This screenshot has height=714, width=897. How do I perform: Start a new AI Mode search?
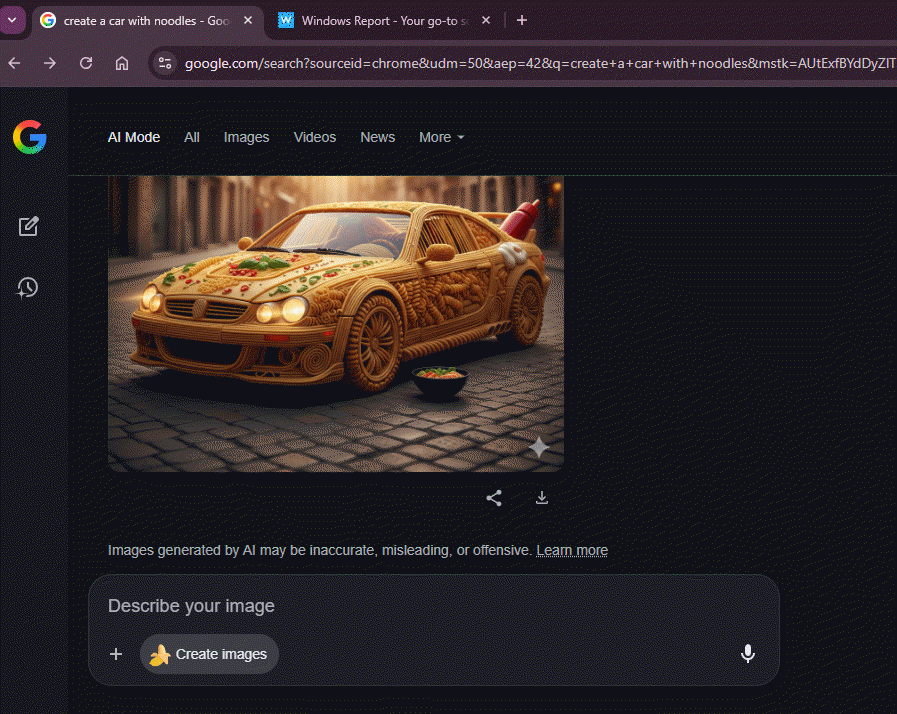coord(28,227)
